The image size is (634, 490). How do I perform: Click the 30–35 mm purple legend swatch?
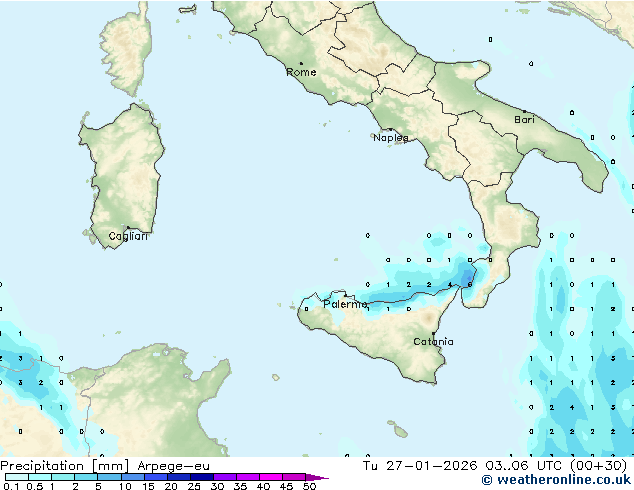click(x=224, y=477)
